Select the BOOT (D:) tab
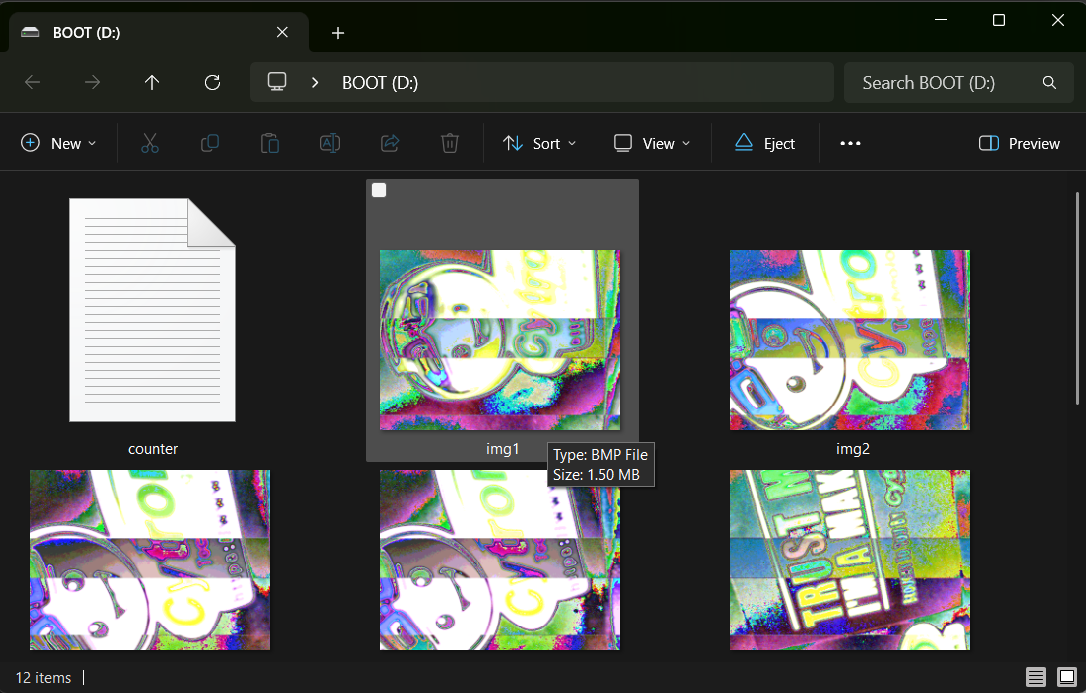This screenshot has width=1086, height=693. (159, 32)
